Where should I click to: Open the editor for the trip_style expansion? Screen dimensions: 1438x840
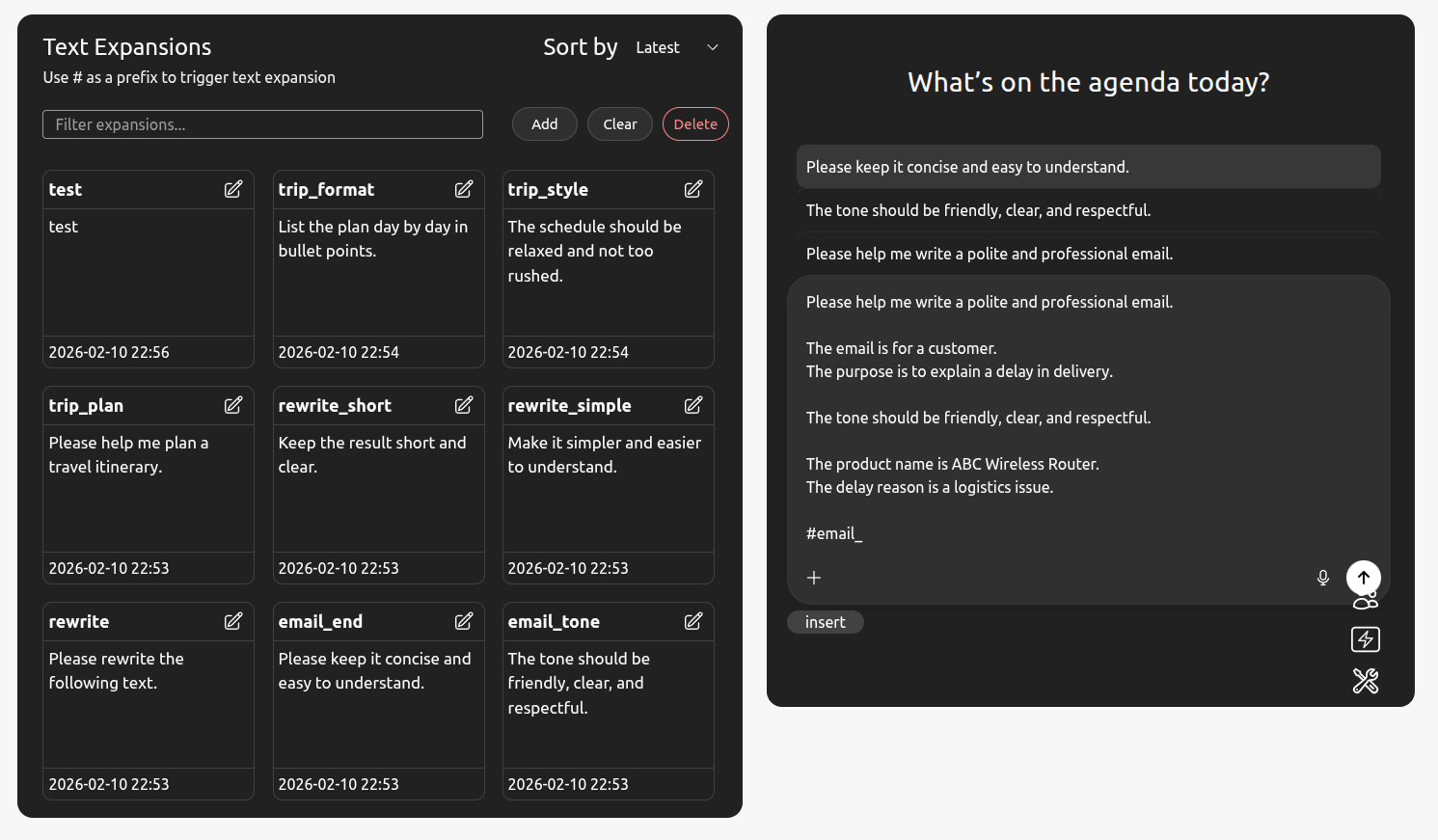point(693,189)
